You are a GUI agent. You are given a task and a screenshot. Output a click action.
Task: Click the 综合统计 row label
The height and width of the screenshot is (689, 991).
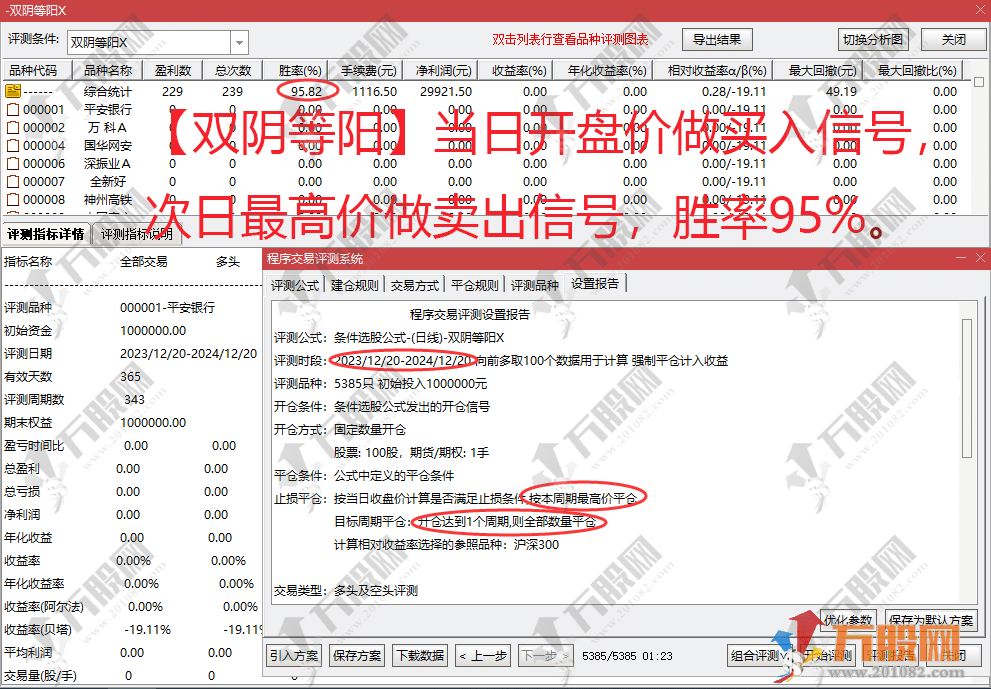107,92
